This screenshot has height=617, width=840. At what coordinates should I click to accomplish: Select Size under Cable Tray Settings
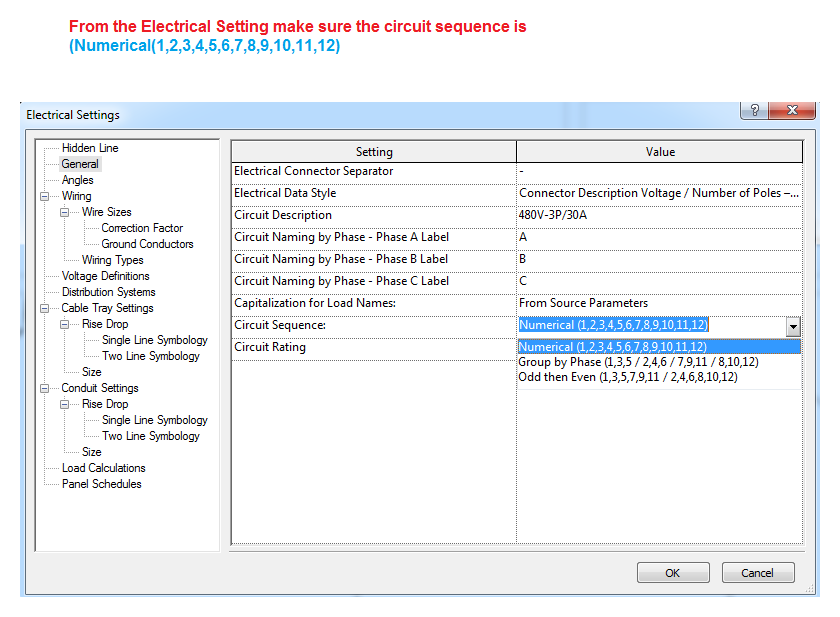92,372
